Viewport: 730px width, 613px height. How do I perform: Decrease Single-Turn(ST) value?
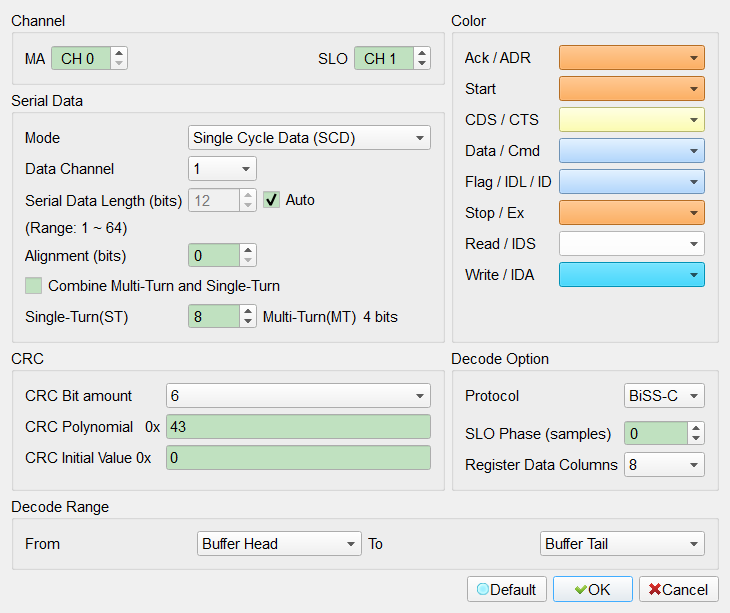[248, 322]
